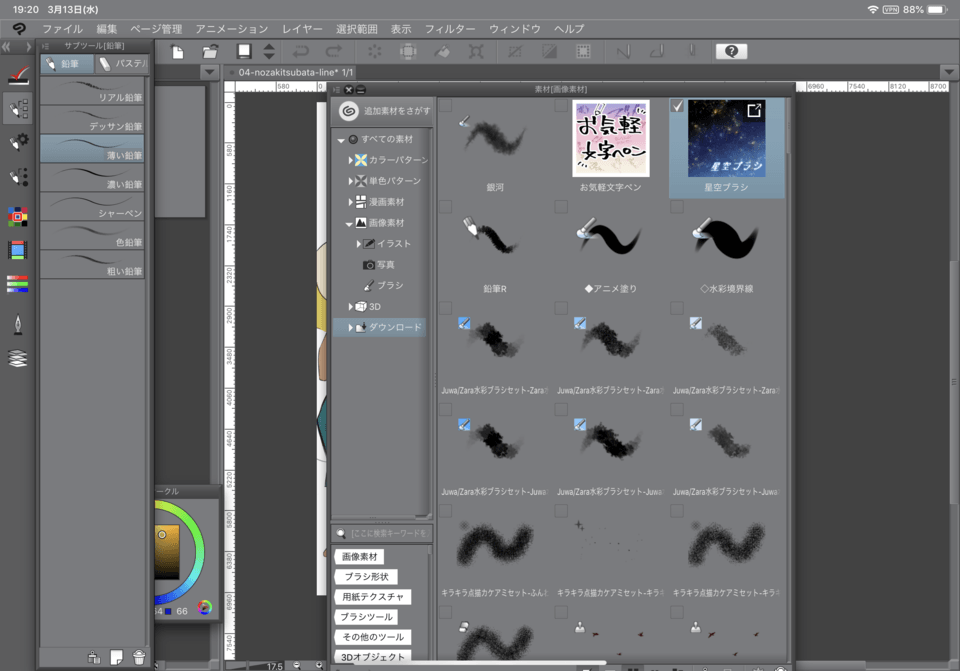Image resolution: width=960 pixels, height=671 pixels.
Task: Click the Open file folder icon
Action: (211, 52)
